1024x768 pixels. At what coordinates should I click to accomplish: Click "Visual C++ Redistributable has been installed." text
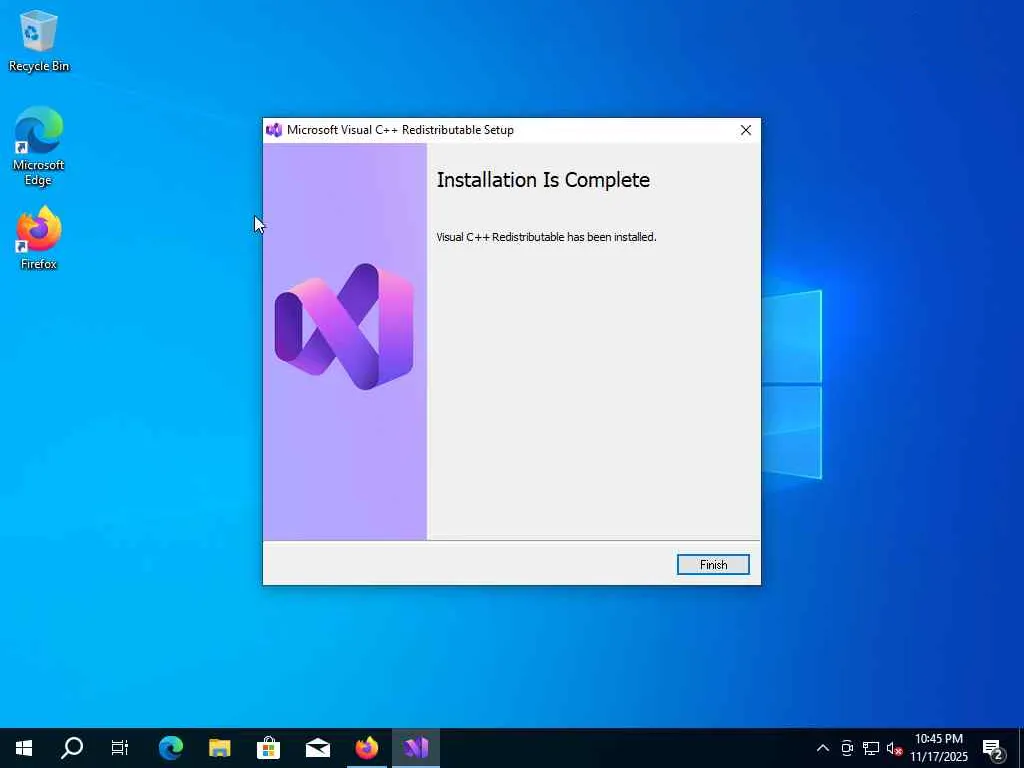(x=547, y=237)
